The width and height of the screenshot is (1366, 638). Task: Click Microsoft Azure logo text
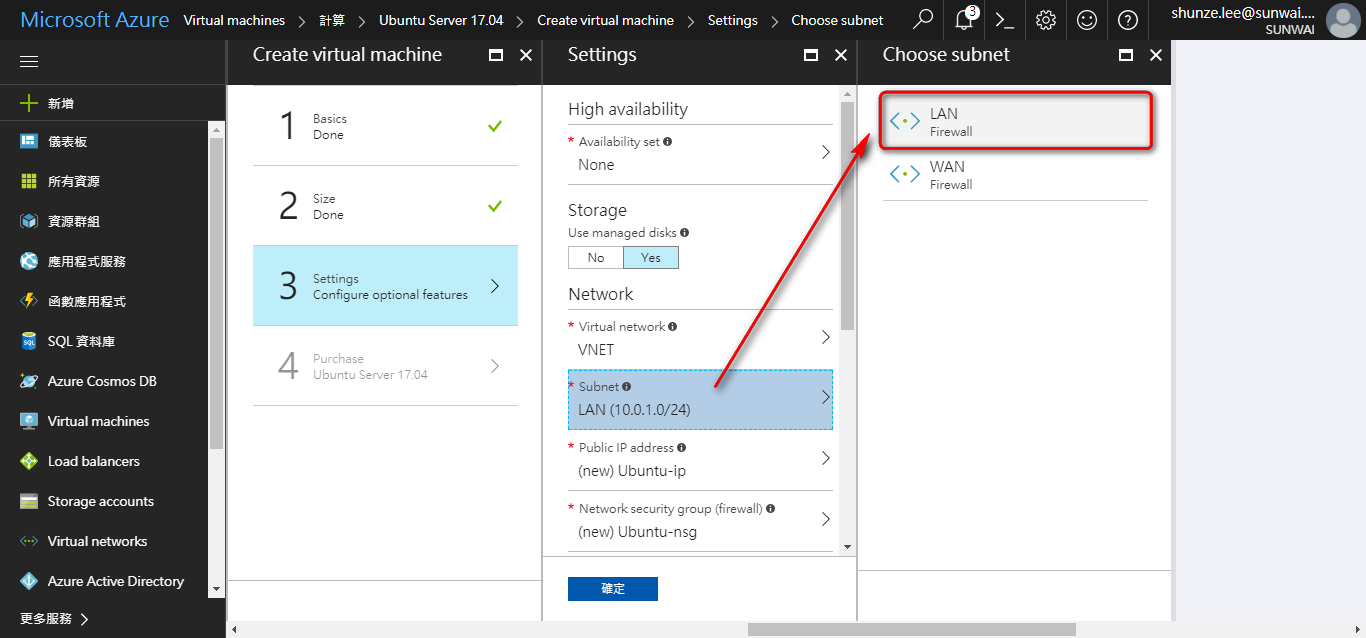click(x=95, y=20)
